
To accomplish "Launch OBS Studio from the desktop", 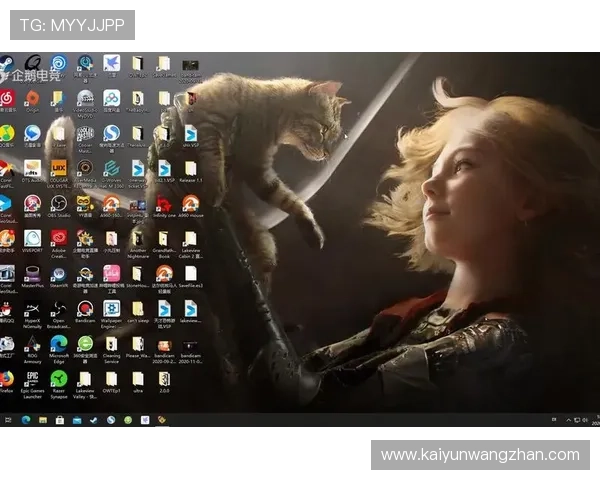I will 58,203.
